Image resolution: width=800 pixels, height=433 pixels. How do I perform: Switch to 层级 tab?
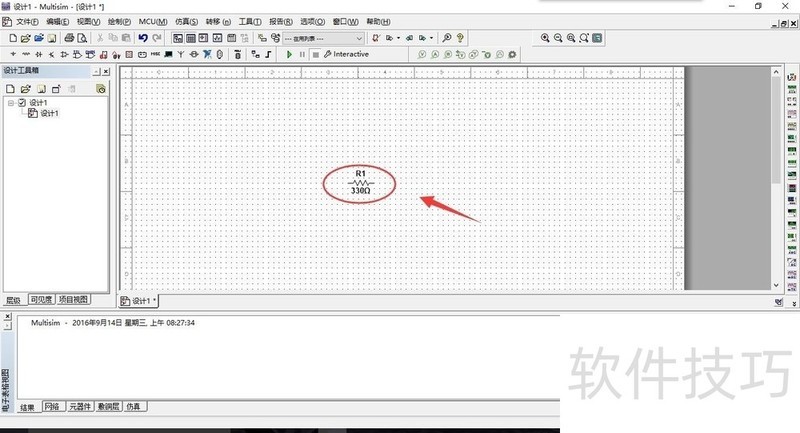point(14,300)
